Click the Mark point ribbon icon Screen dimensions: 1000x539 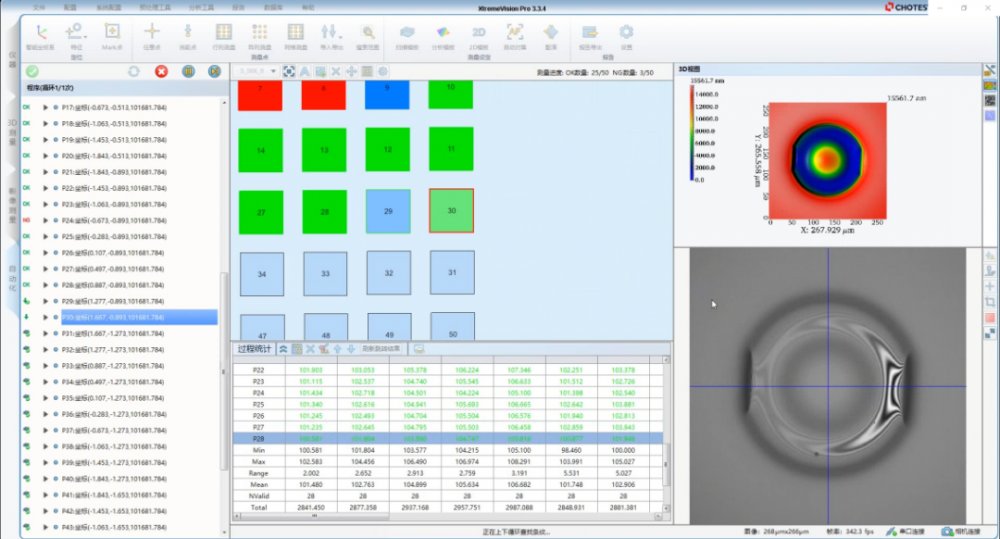tap(112, 31)
